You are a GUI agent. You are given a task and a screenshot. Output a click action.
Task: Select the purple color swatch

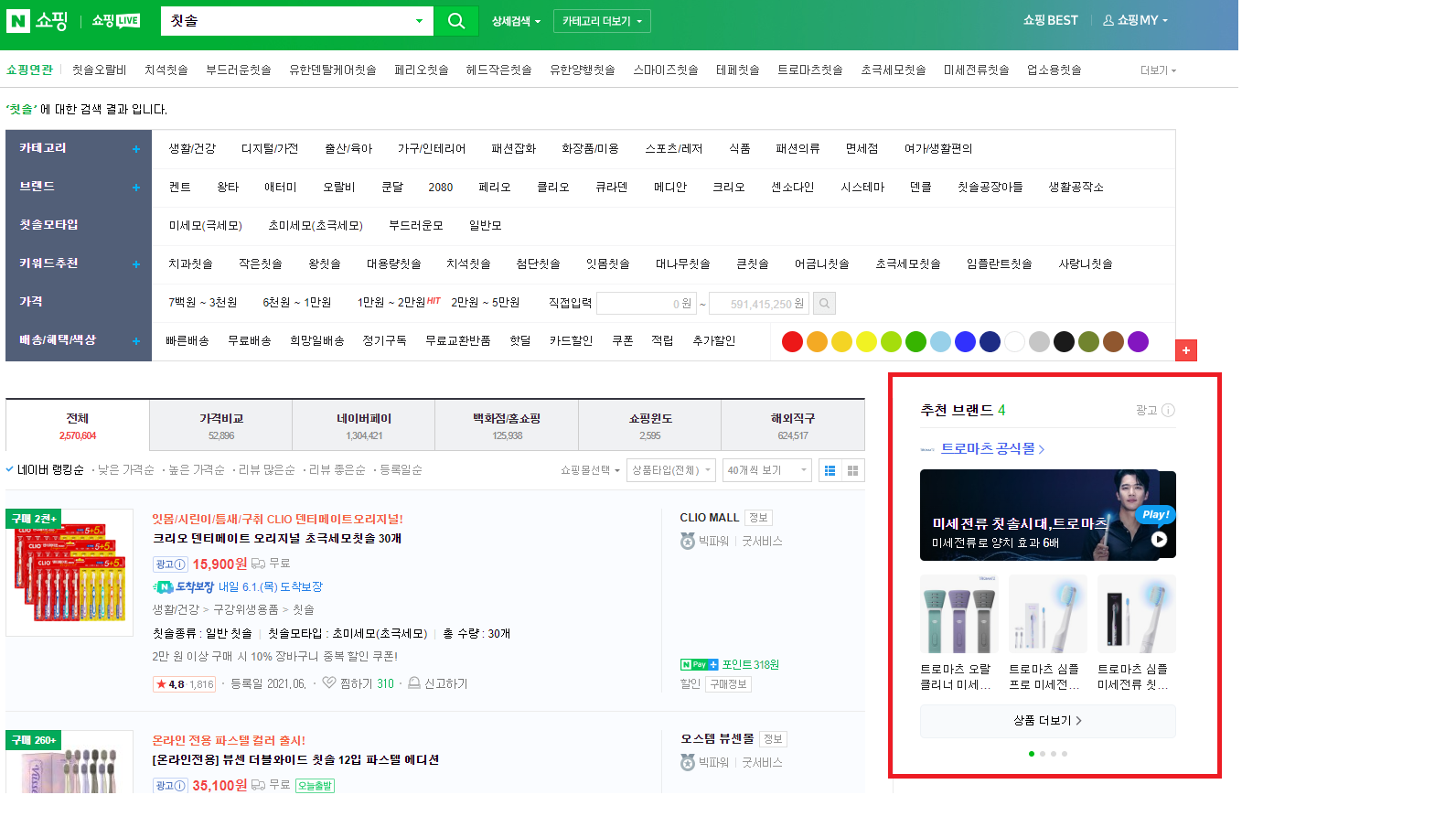click(x=1138, y=341)
